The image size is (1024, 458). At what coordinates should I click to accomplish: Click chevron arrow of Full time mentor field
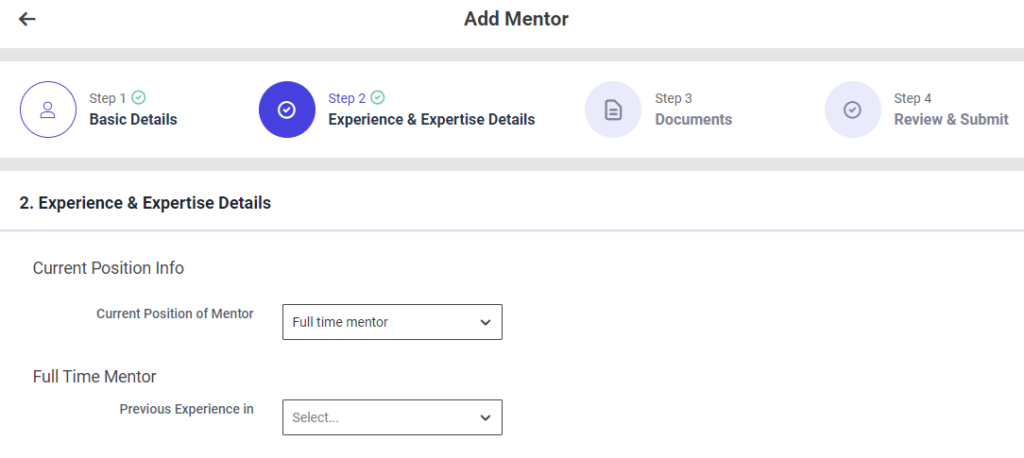point(485,322)
